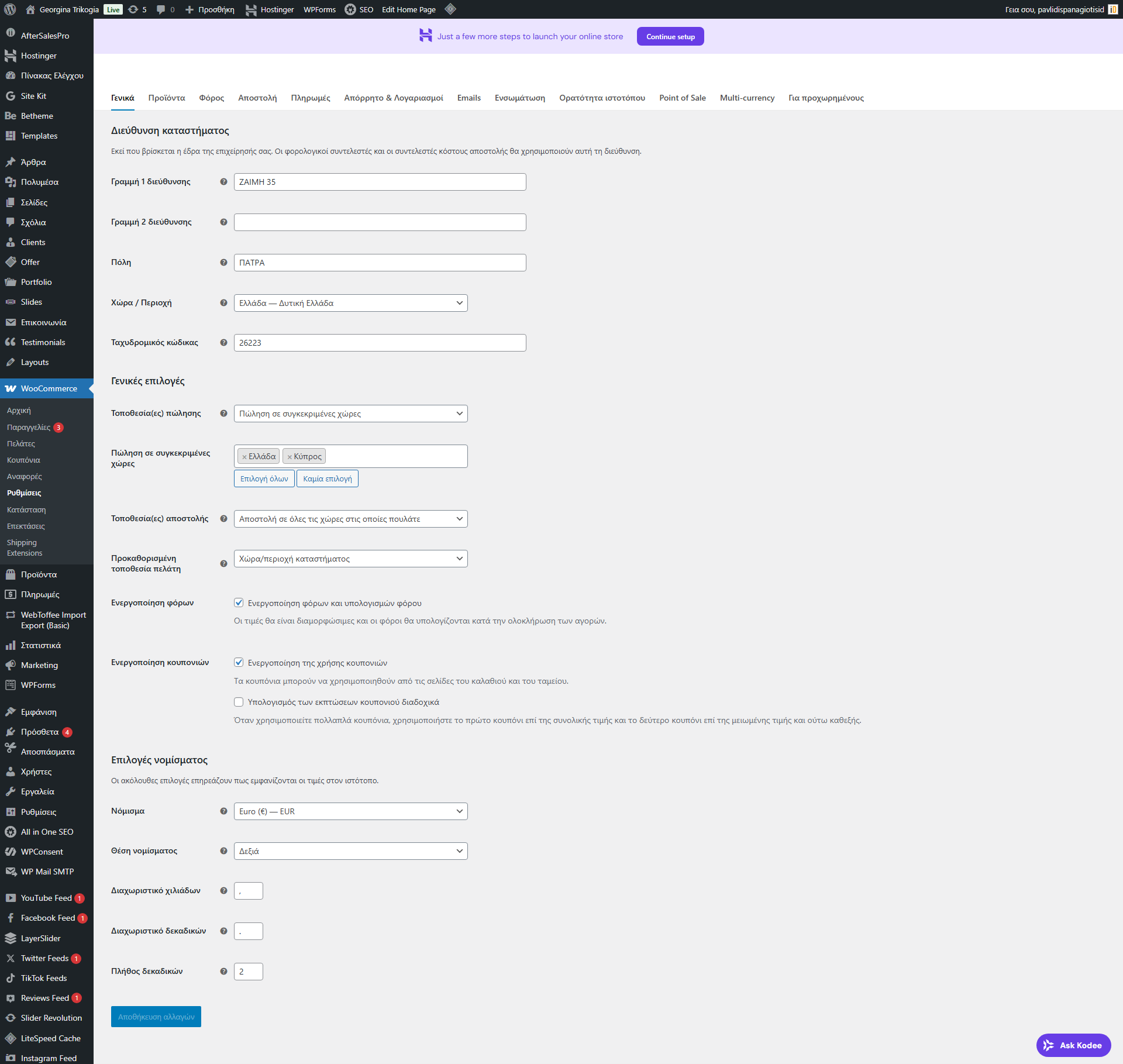The width and height of the screenshot is (1123, 1064).
Task: Click the WordPress logo in admin bar
Action: click(10, 9)
